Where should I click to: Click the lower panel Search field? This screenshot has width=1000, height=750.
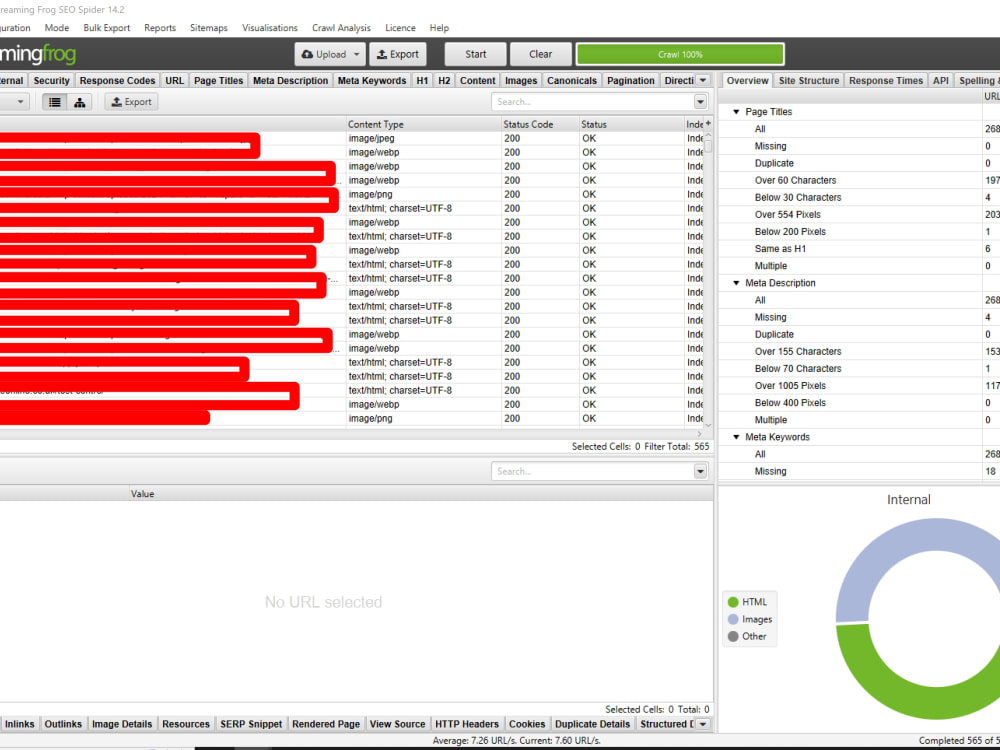(592, 471)
